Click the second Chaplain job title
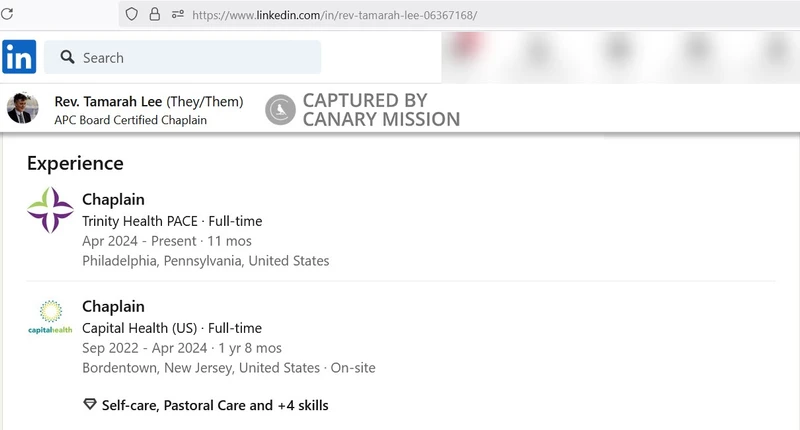This screenshot has height=430, width=800. pyautogui.click(x=113, y=307)
